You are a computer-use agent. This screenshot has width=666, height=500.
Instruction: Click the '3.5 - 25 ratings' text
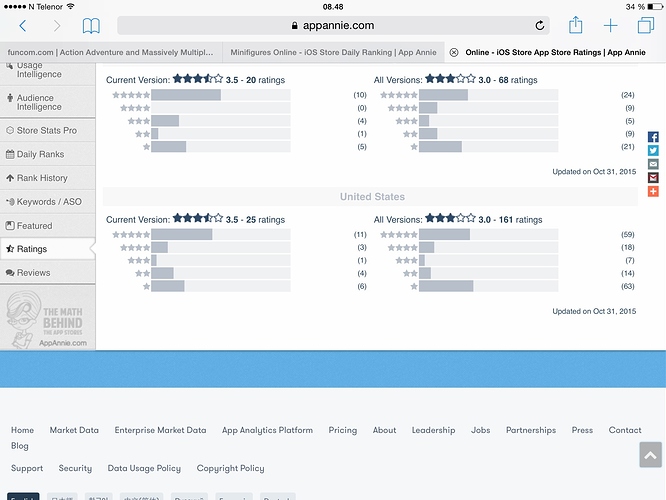pos(255,220)
